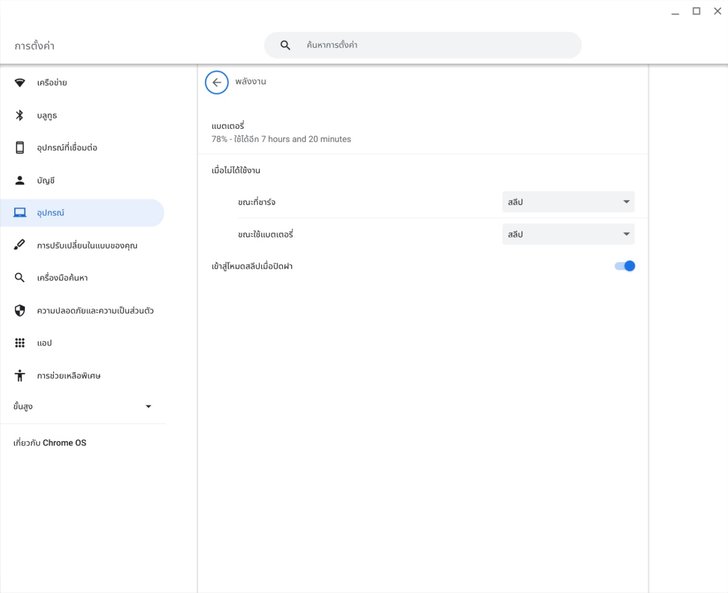
Task: Click the security shield icon
Action: (x=20, y=310)
